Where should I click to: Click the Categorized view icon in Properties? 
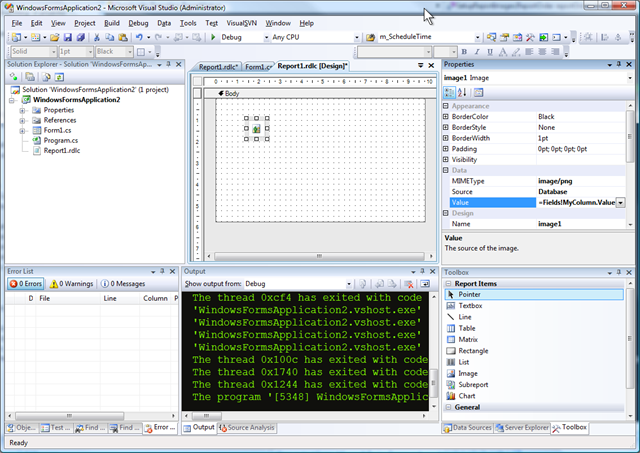point(449,93)
